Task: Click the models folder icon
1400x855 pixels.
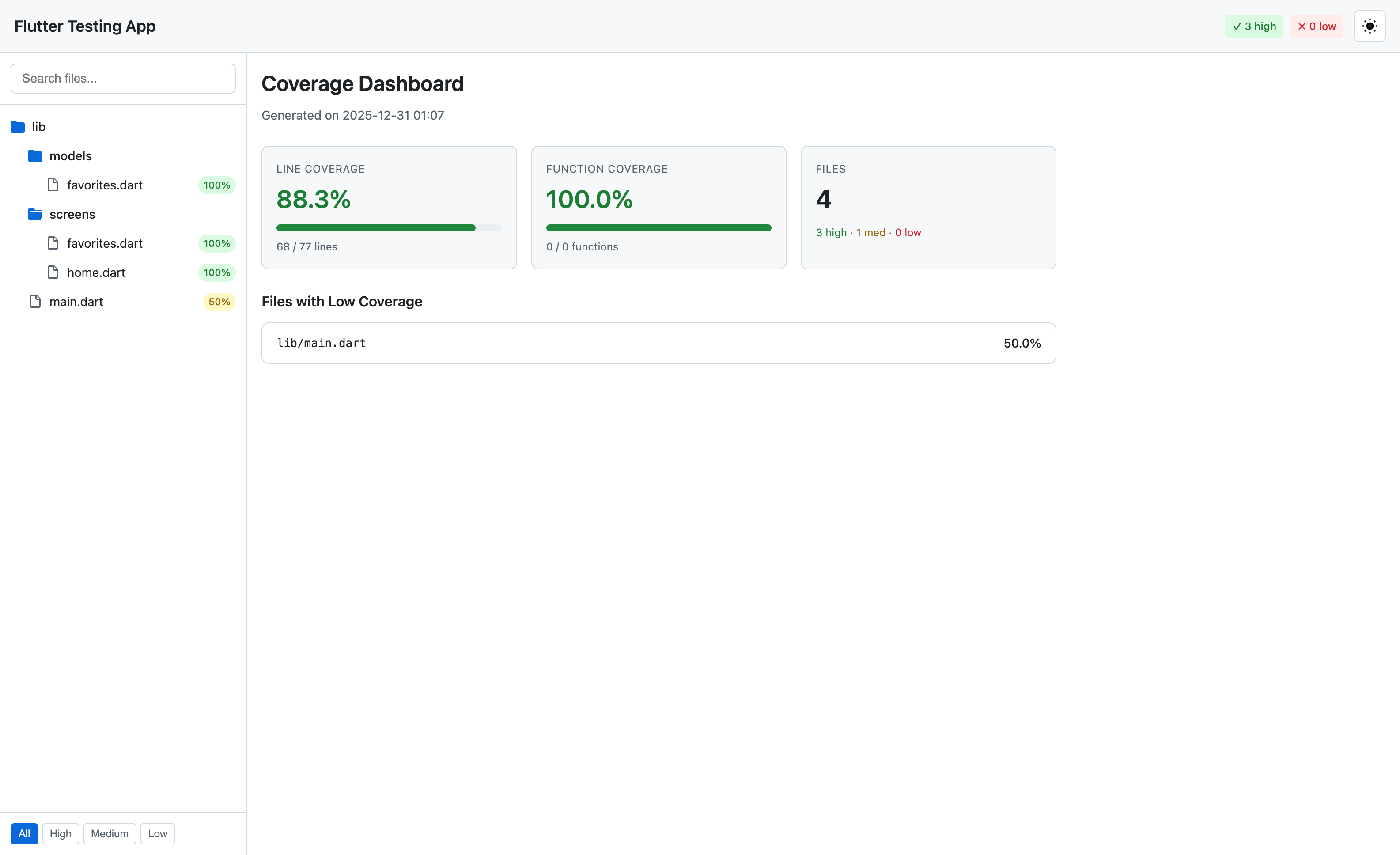Action: point(35,155)
